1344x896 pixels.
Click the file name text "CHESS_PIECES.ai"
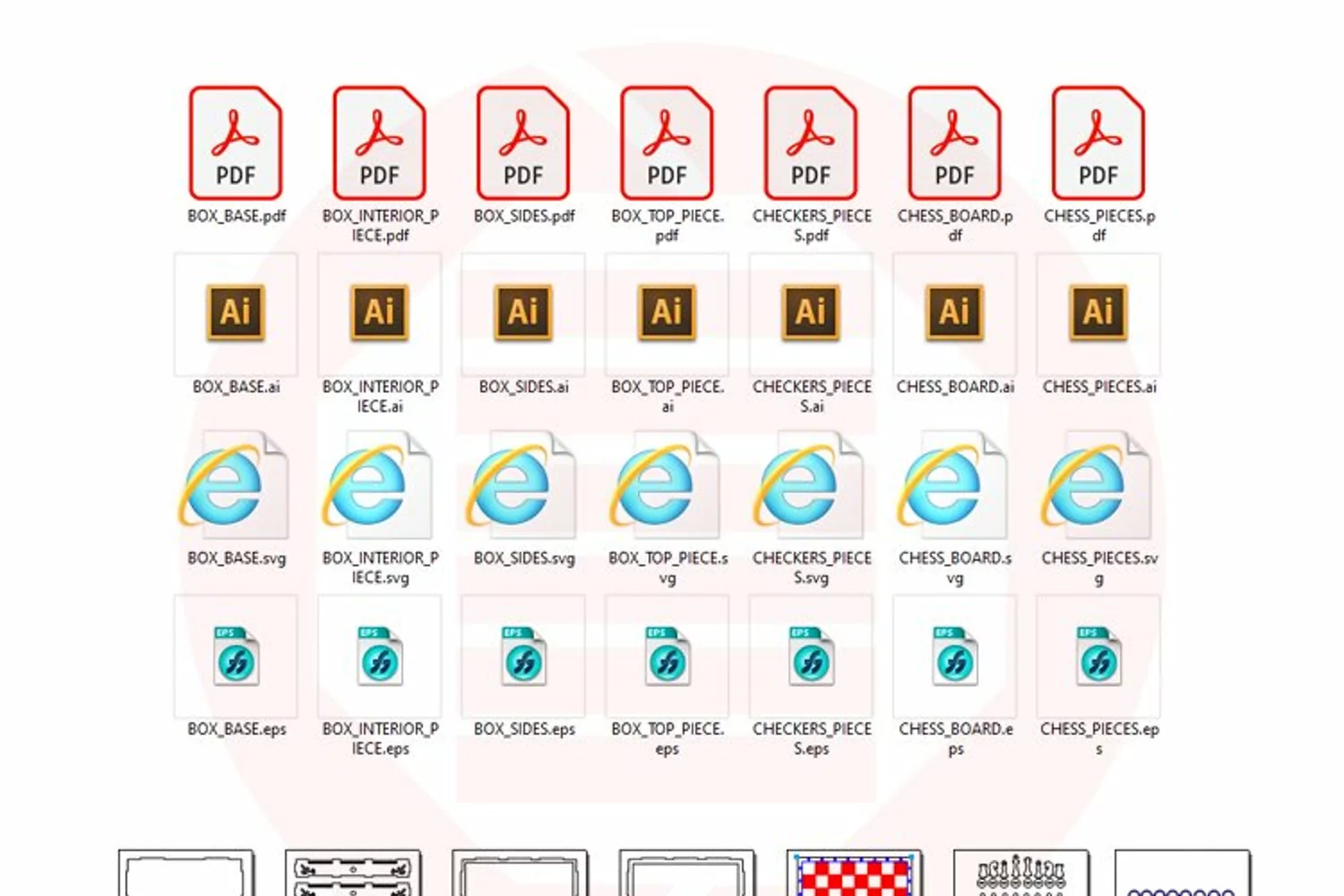coord(1099,387)
